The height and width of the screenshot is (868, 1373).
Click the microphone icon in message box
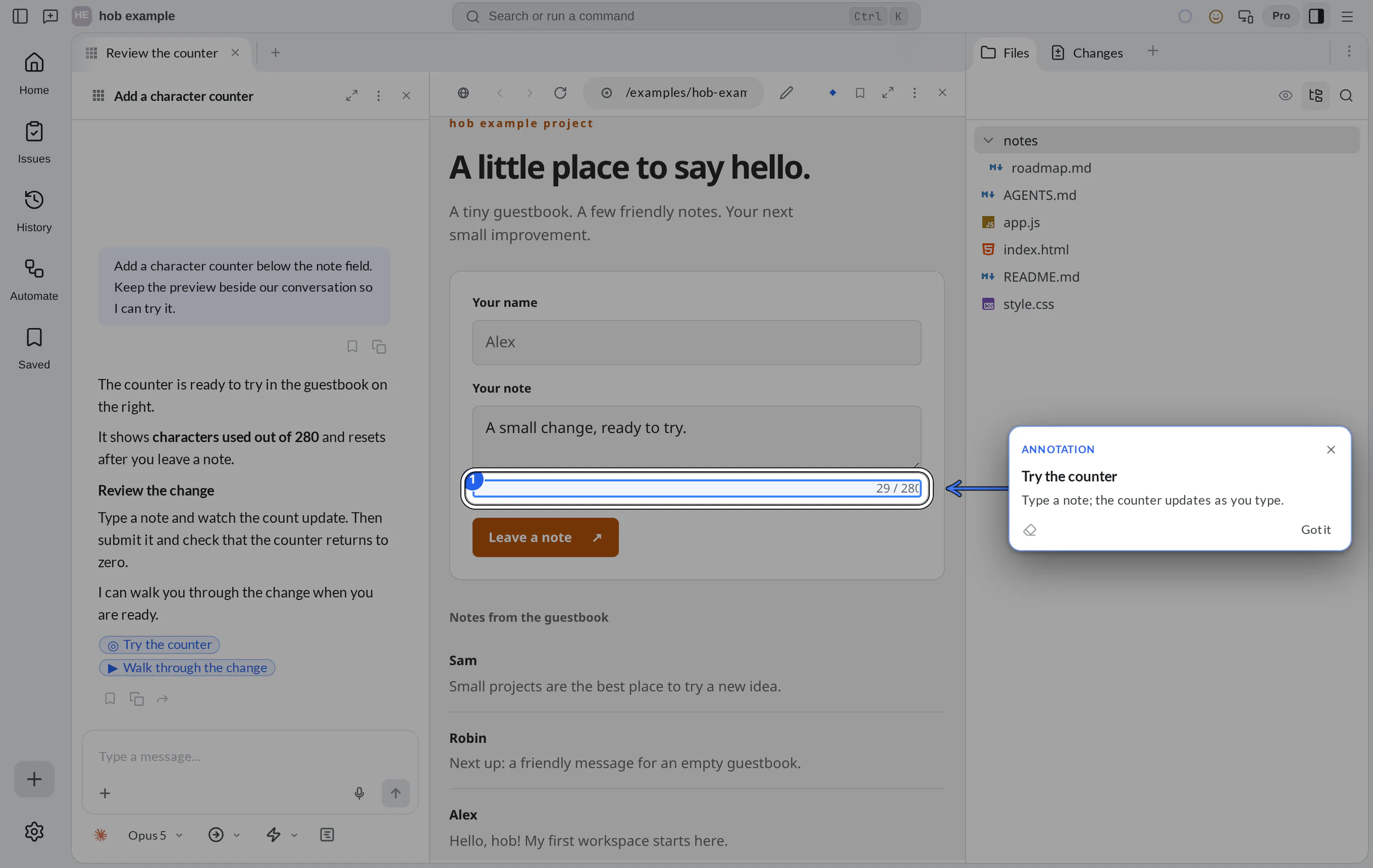tap(359, 793)
